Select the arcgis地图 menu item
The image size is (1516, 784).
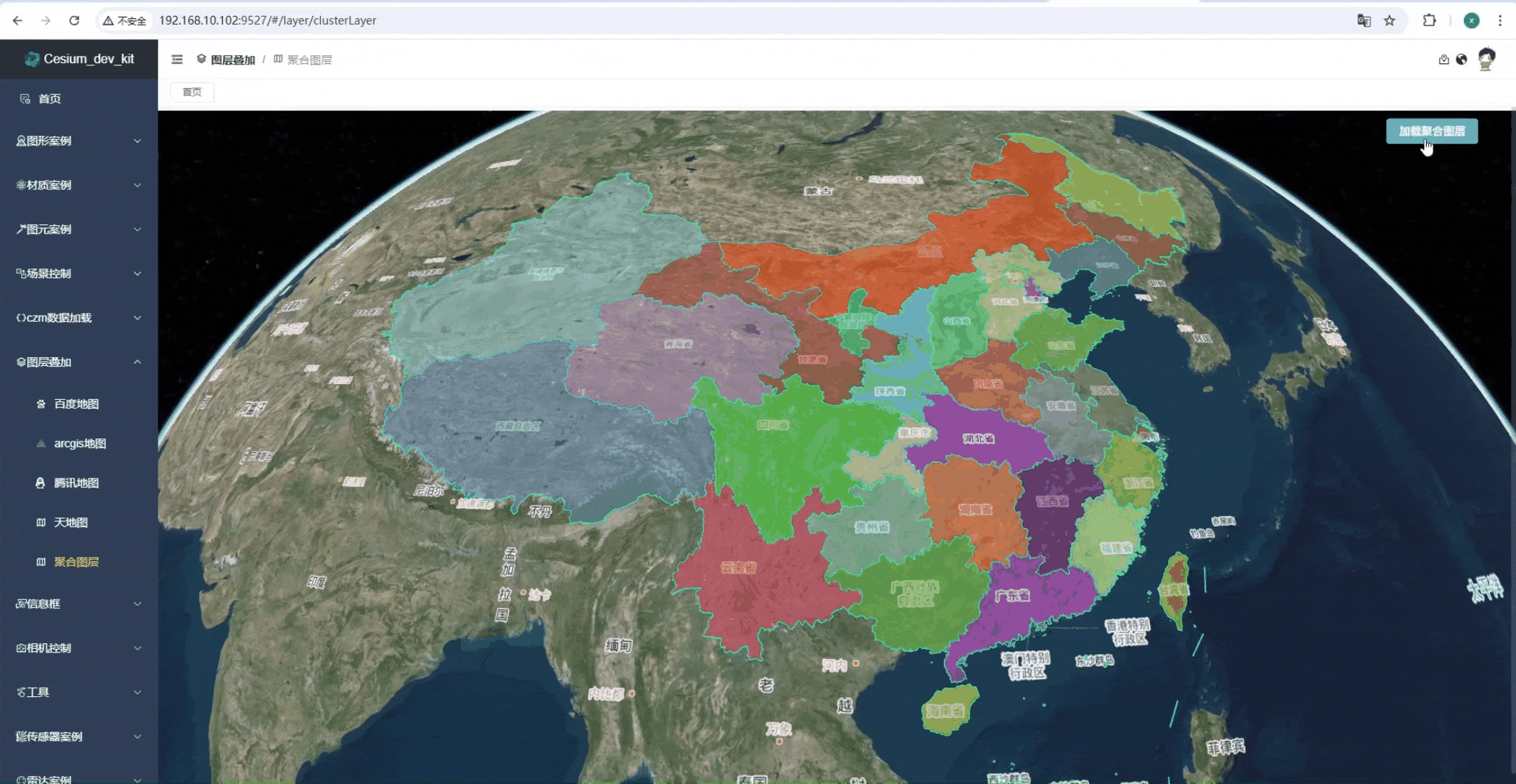80,444
